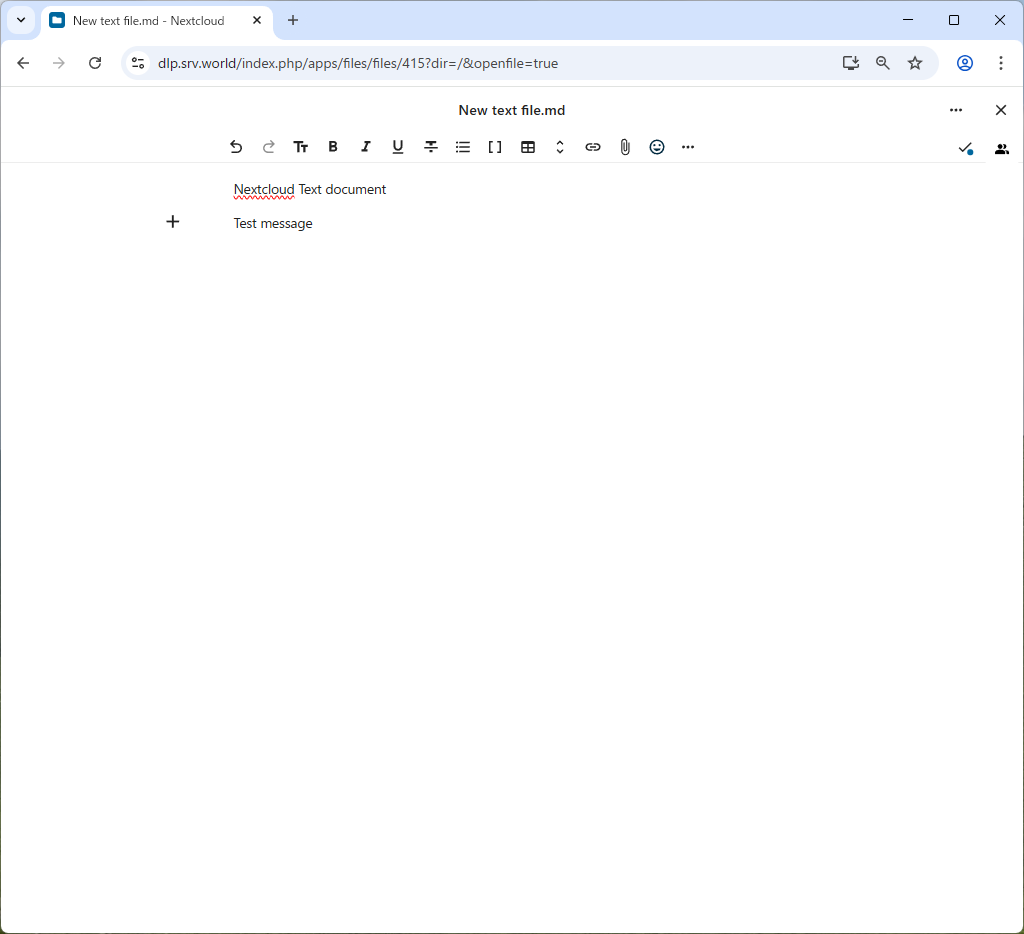1024x934 pixels.
Task: Open the expand callouts chevron control
Action: tap(559, 147)
